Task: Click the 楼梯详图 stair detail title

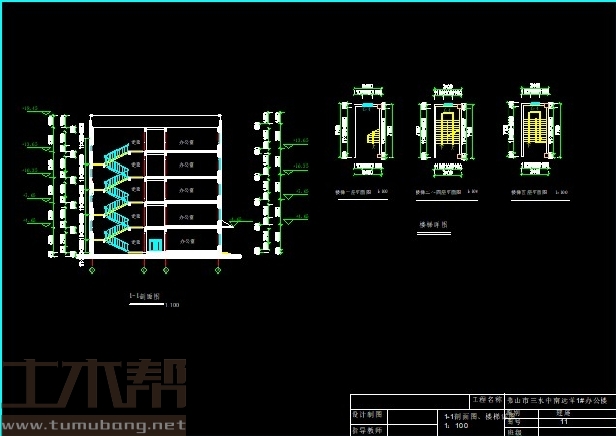Action: (x=434, y=226)
